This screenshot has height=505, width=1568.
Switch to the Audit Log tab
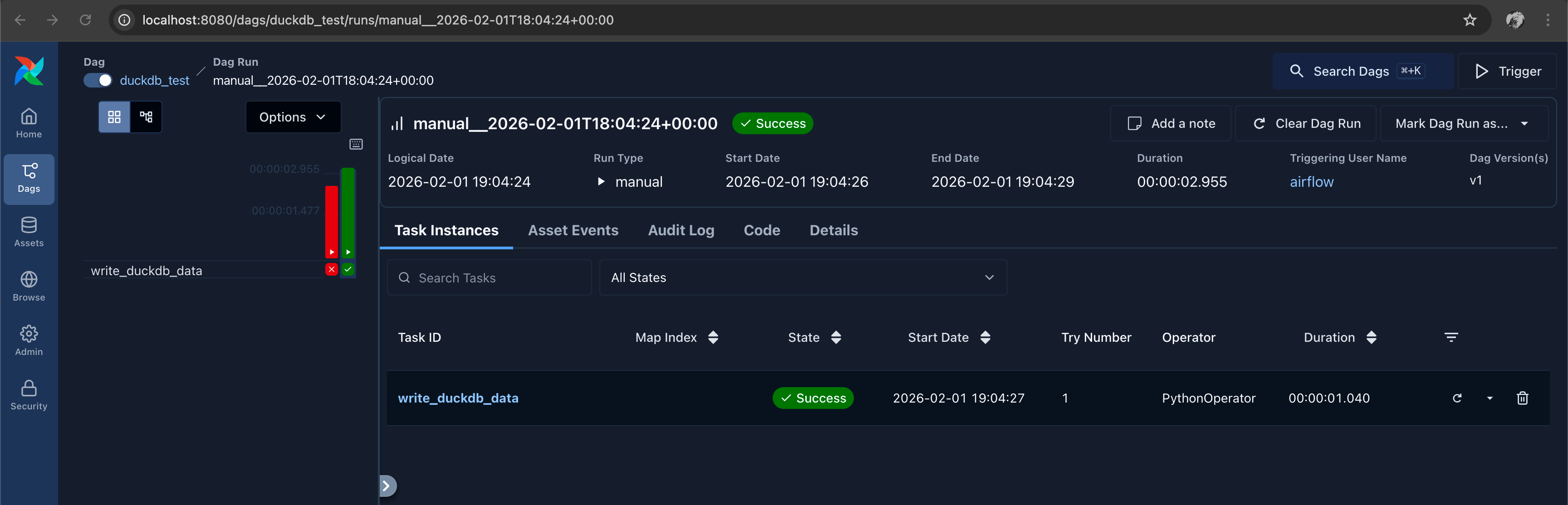tap(681, 230)
